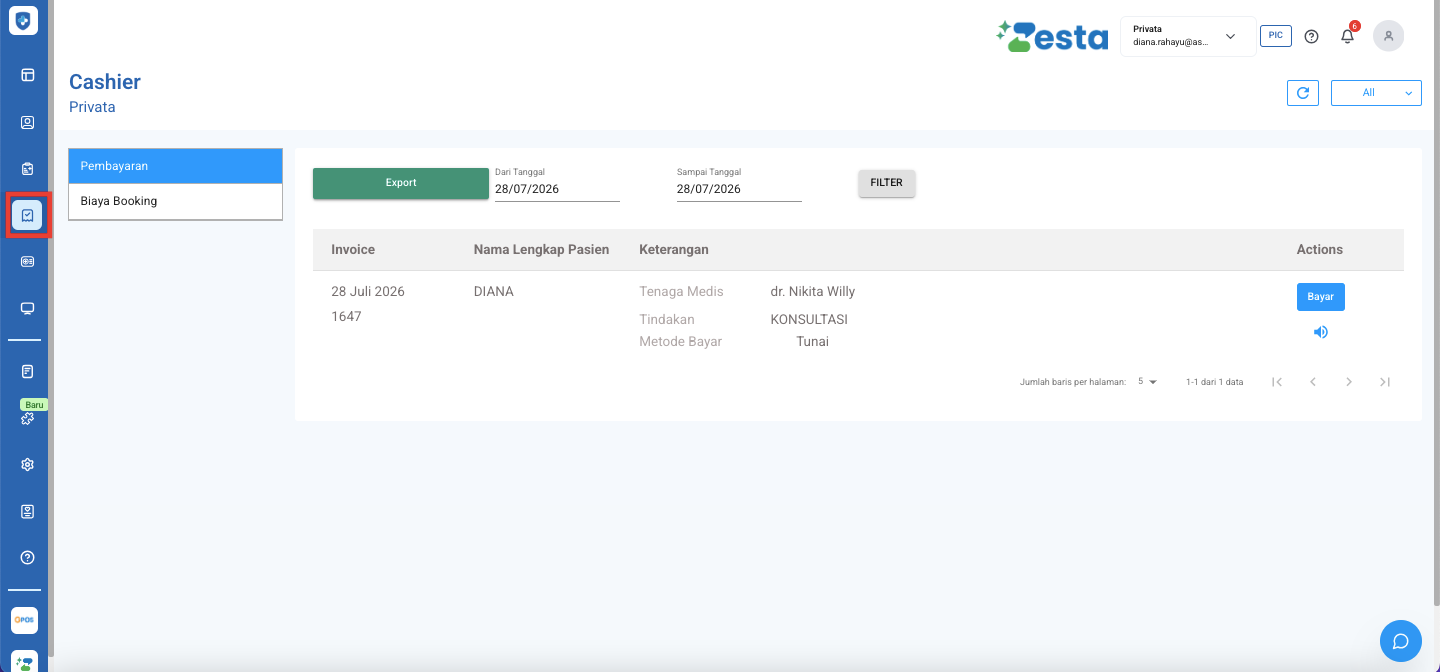Click the help icon in top header
The image size is (1440, 672).
click(x=1312, y=36)
